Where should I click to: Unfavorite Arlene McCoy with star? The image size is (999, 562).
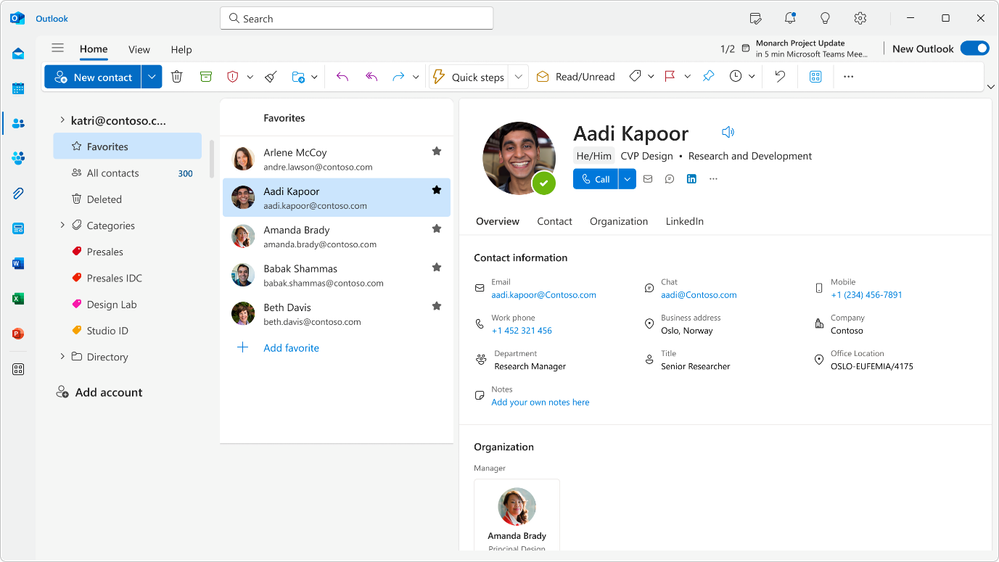tap(436, 152)
